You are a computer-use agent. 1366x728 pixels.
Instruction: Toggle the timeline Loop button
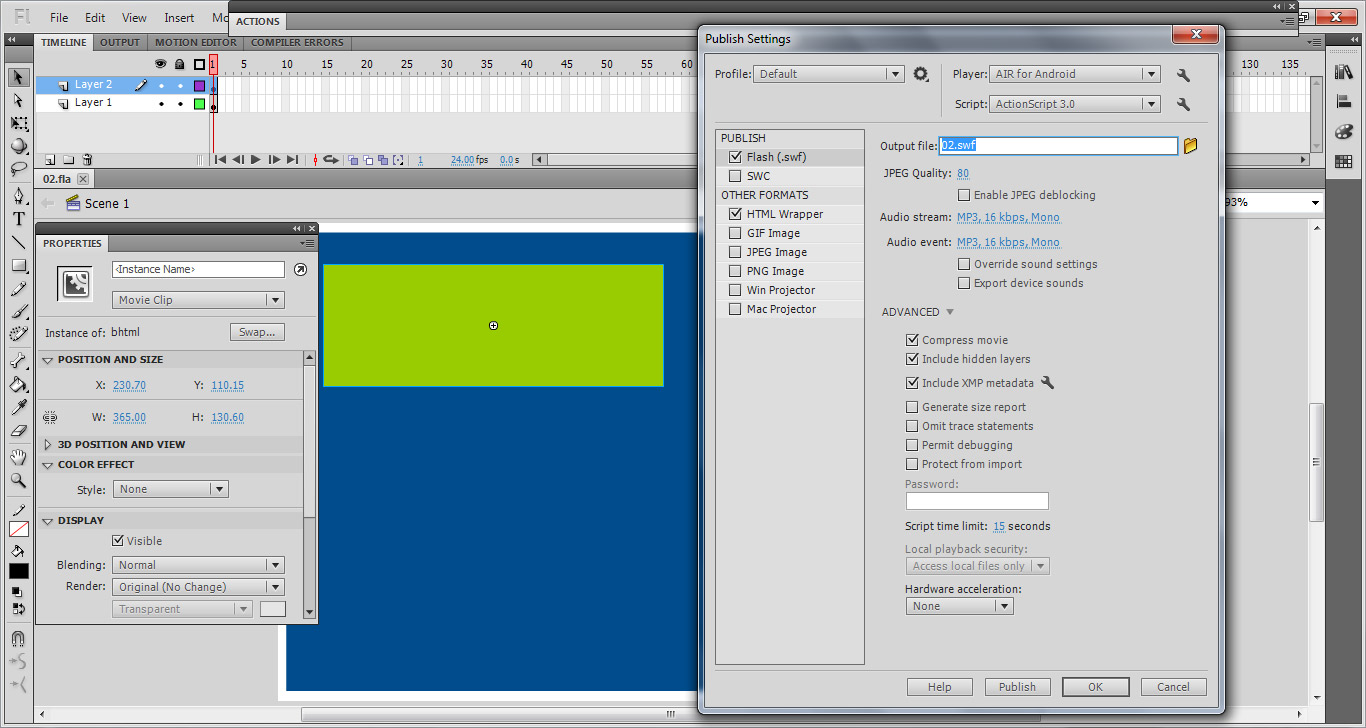pyautogui.click(x=330, y=160)
